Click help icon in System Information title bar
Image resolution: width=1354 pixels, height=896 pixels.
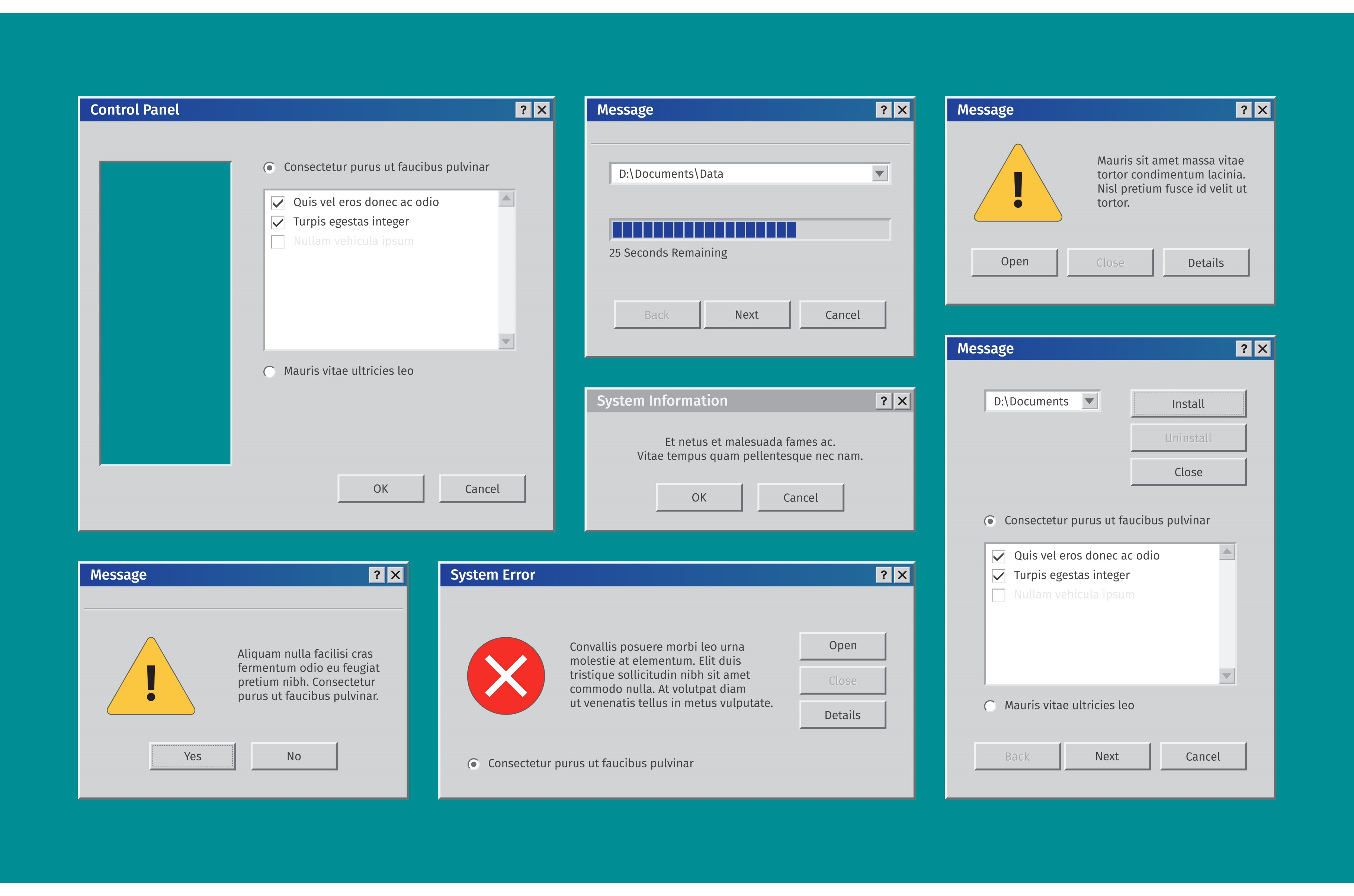883,401
